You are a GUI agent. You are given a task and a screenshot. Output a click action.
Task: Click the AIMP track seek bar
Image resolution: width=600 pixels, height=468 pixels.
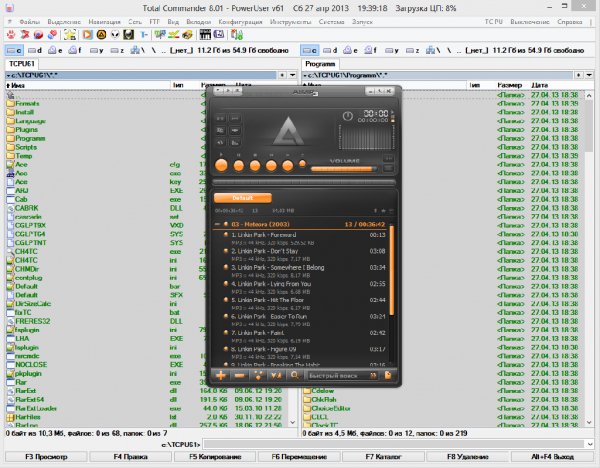[x=304, y=182]
